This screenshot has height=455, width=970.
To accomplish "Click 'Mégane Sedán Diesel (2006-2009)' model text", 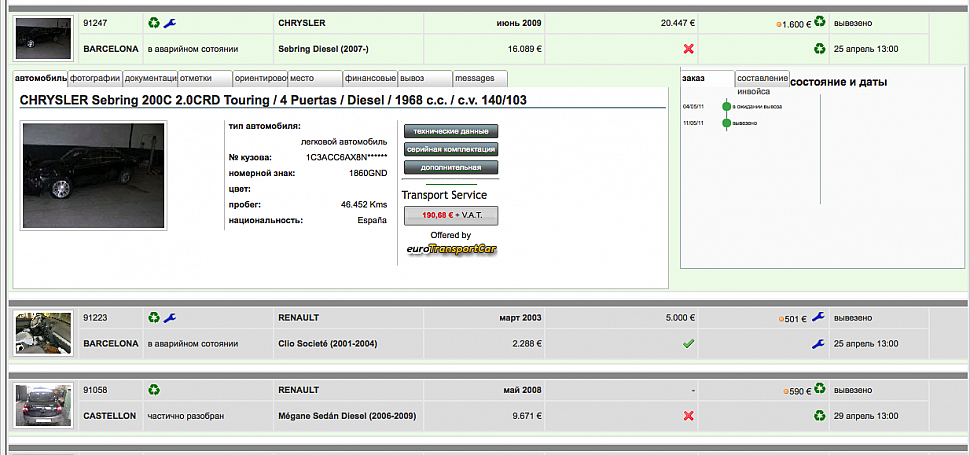I will [347, 416].
